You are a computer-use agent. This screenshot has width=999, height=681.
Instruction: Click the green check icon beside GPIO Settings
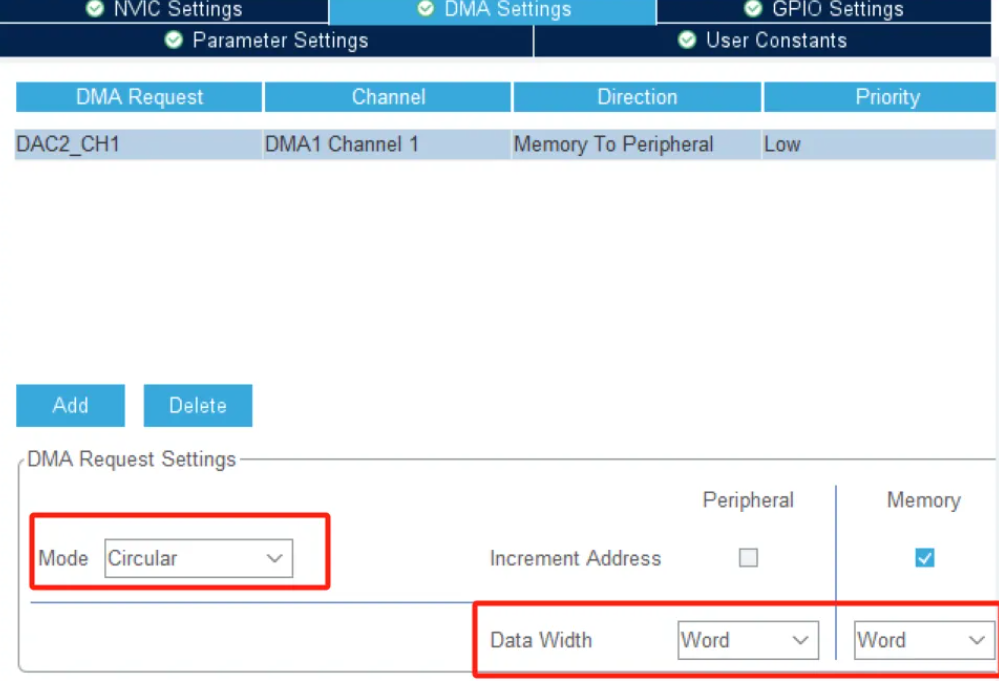click(753, 9)
